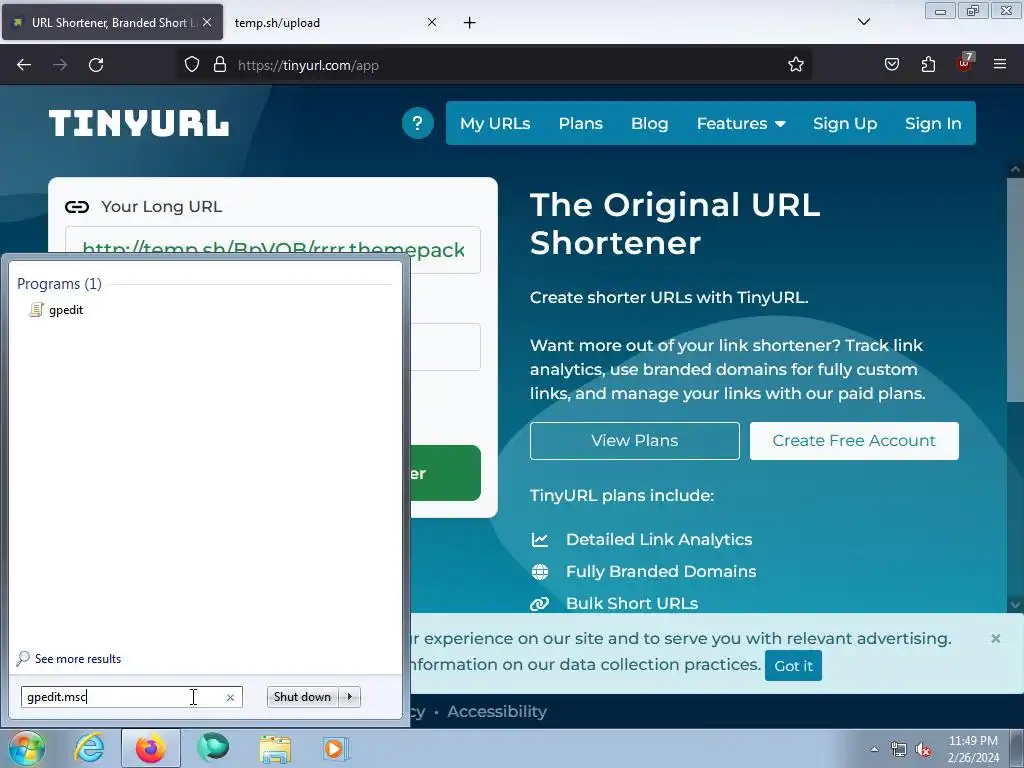Click the Show desktop strip
The width and height of the screenshot is (1024, 768).
tap(1017, 748)
